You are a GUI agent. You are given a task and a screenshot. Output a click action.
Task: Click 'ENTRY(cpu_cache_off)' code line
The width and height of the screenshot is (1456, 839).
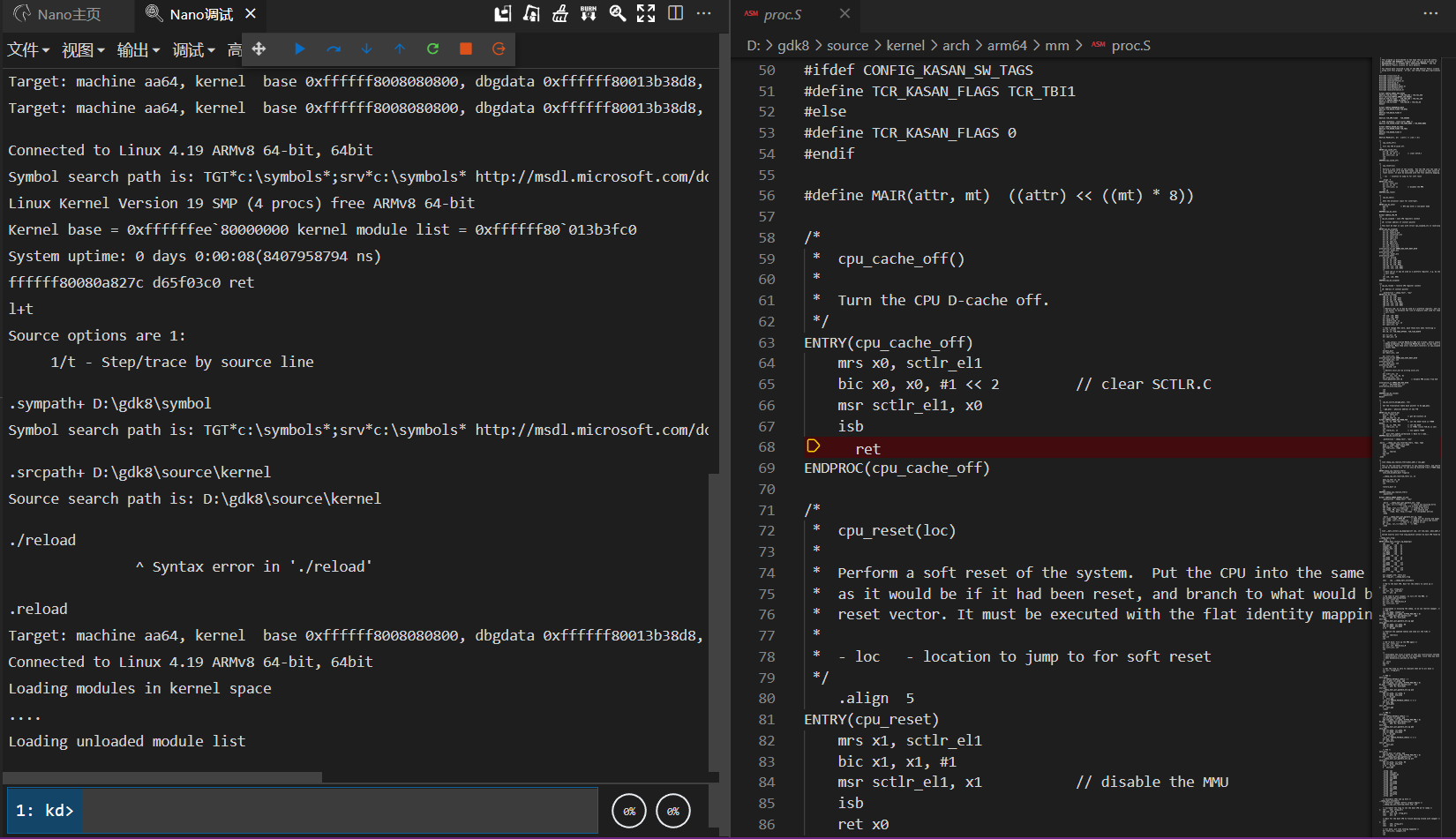888,342
